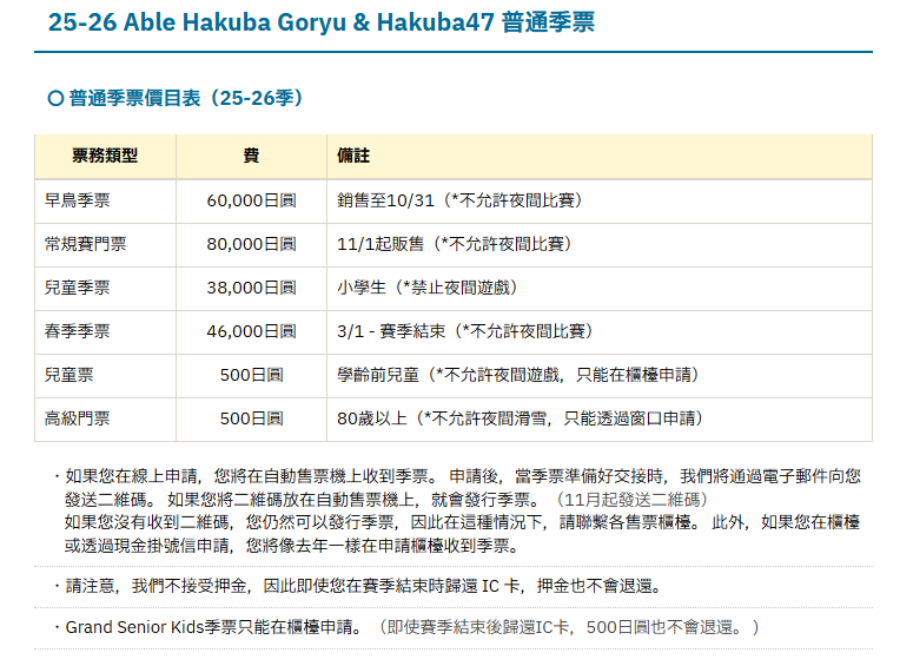
Task: Click the "500日圓" price in the 兒童票 row
Action: 251,375
